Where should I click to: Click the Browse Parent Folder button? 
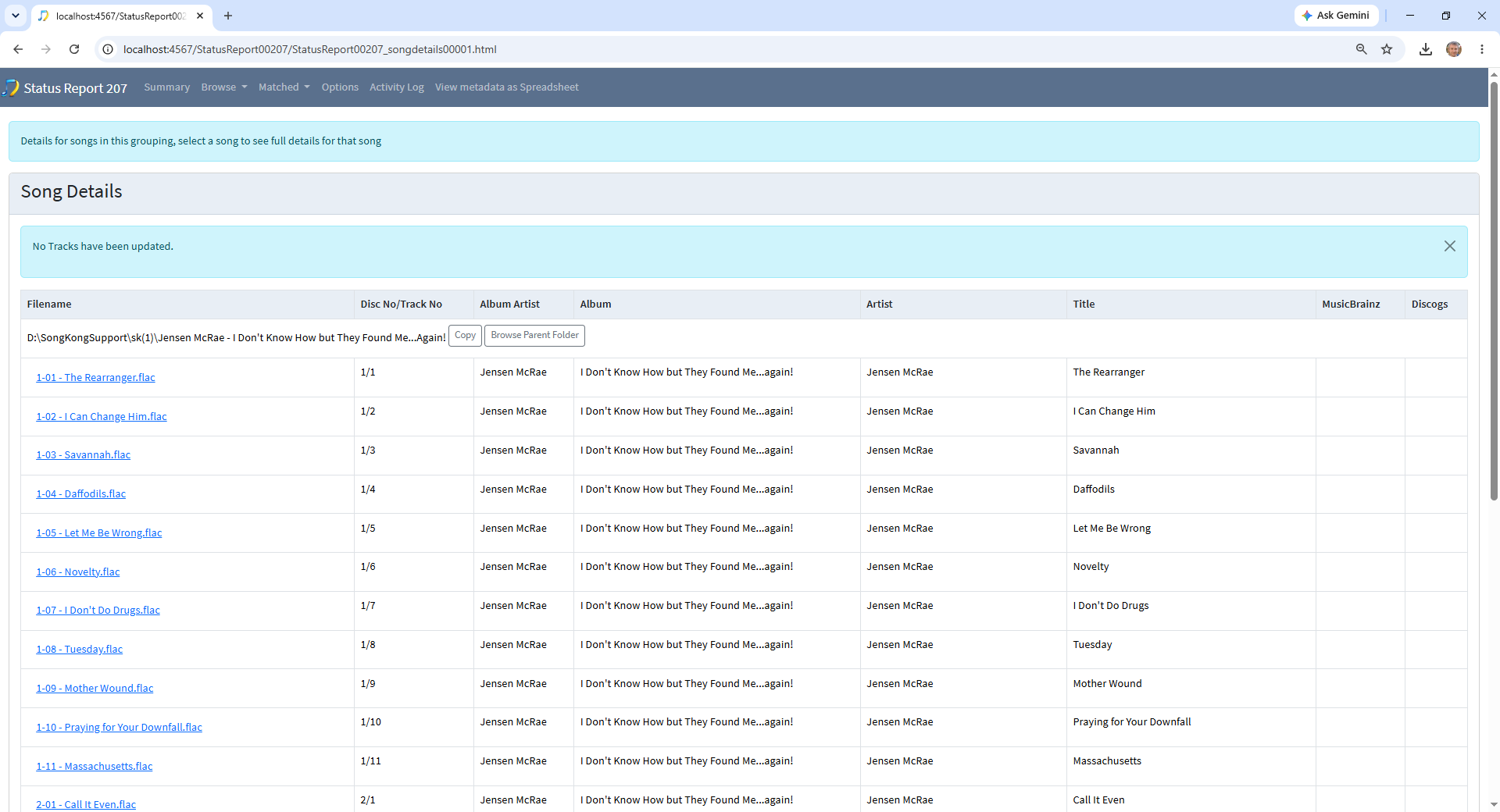click(535, 336)
